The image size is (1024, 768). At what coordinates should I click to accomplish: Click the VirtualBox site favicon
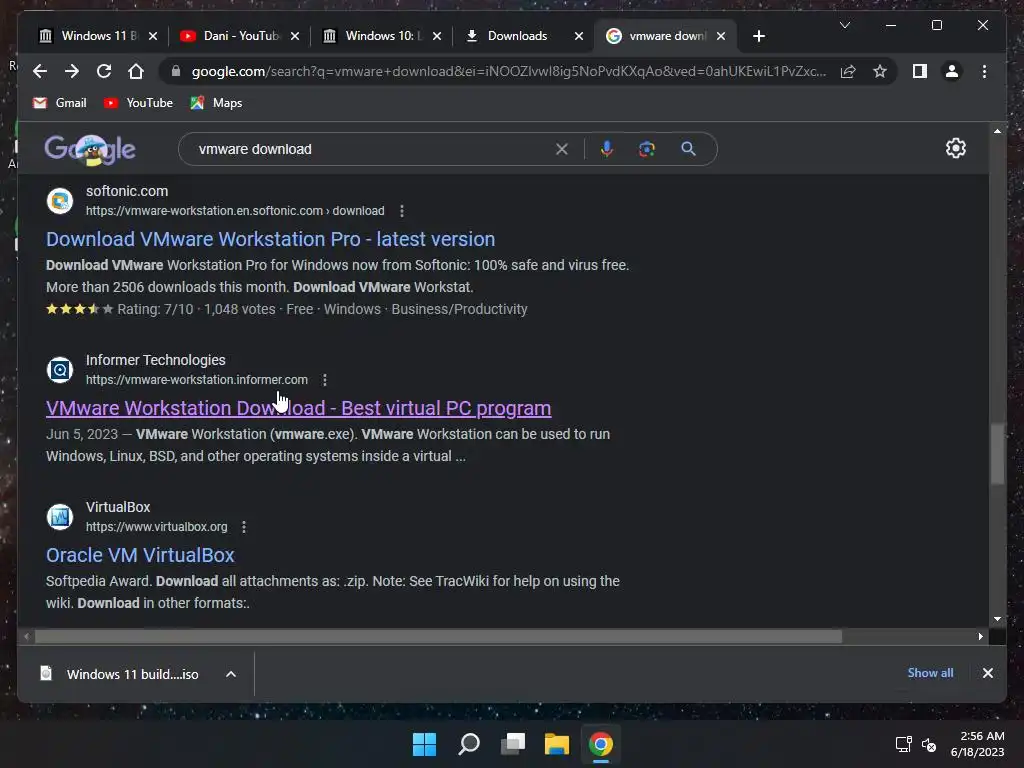click(x=60, y=517)
